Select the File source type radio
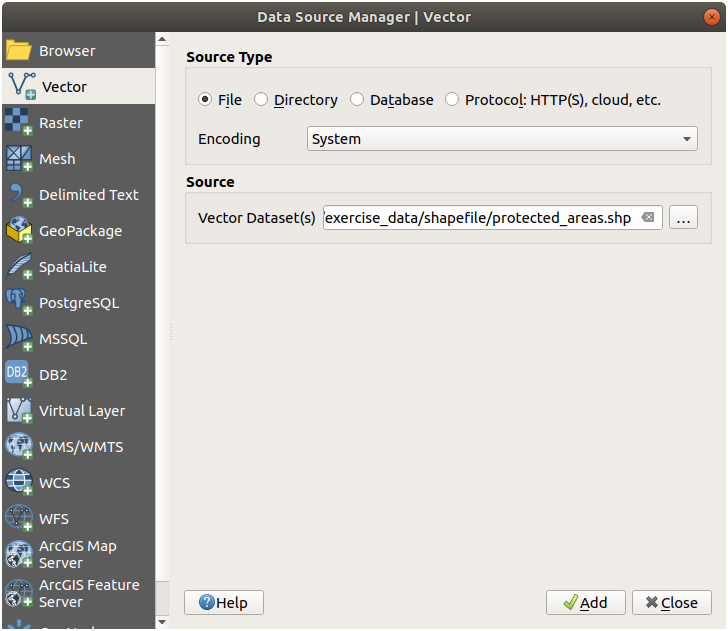Screen dimensions: 728x631 pos(205,100)
